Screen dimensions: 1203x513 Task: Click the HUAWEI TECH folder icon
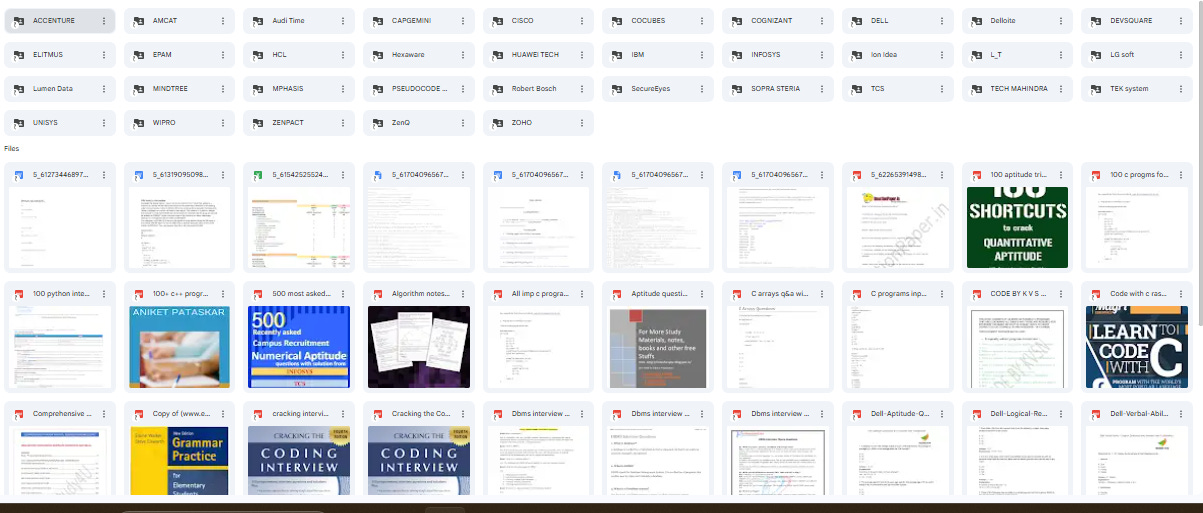[498, 54]
